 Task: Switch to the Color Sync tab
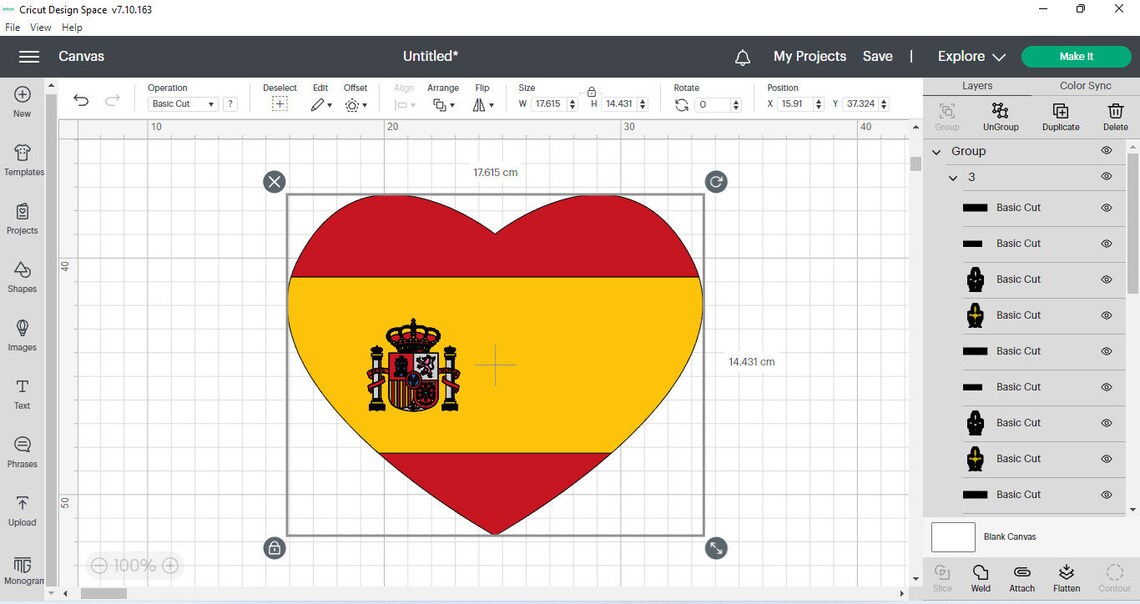point(1085,85)
